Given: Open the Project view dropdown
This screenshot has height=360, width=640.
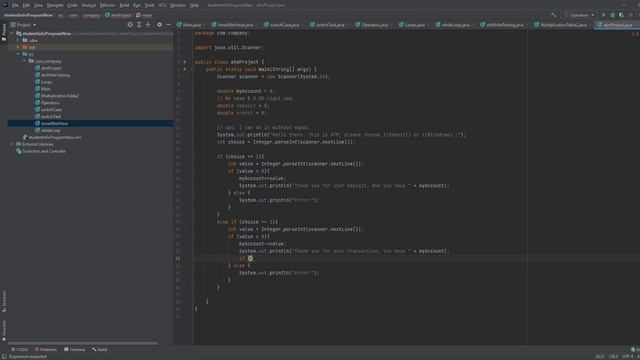Looking at the screenshot, I should coord(23,25).
